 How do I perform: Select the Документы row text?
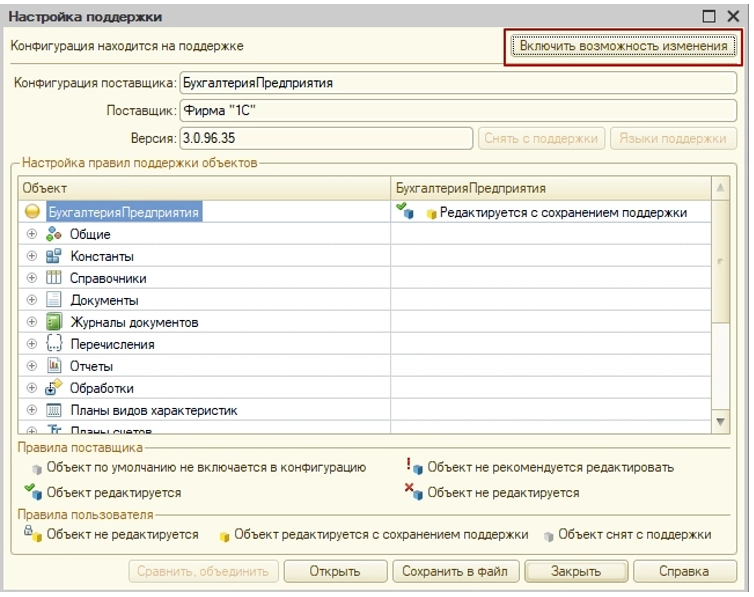[x=104, y=300]
